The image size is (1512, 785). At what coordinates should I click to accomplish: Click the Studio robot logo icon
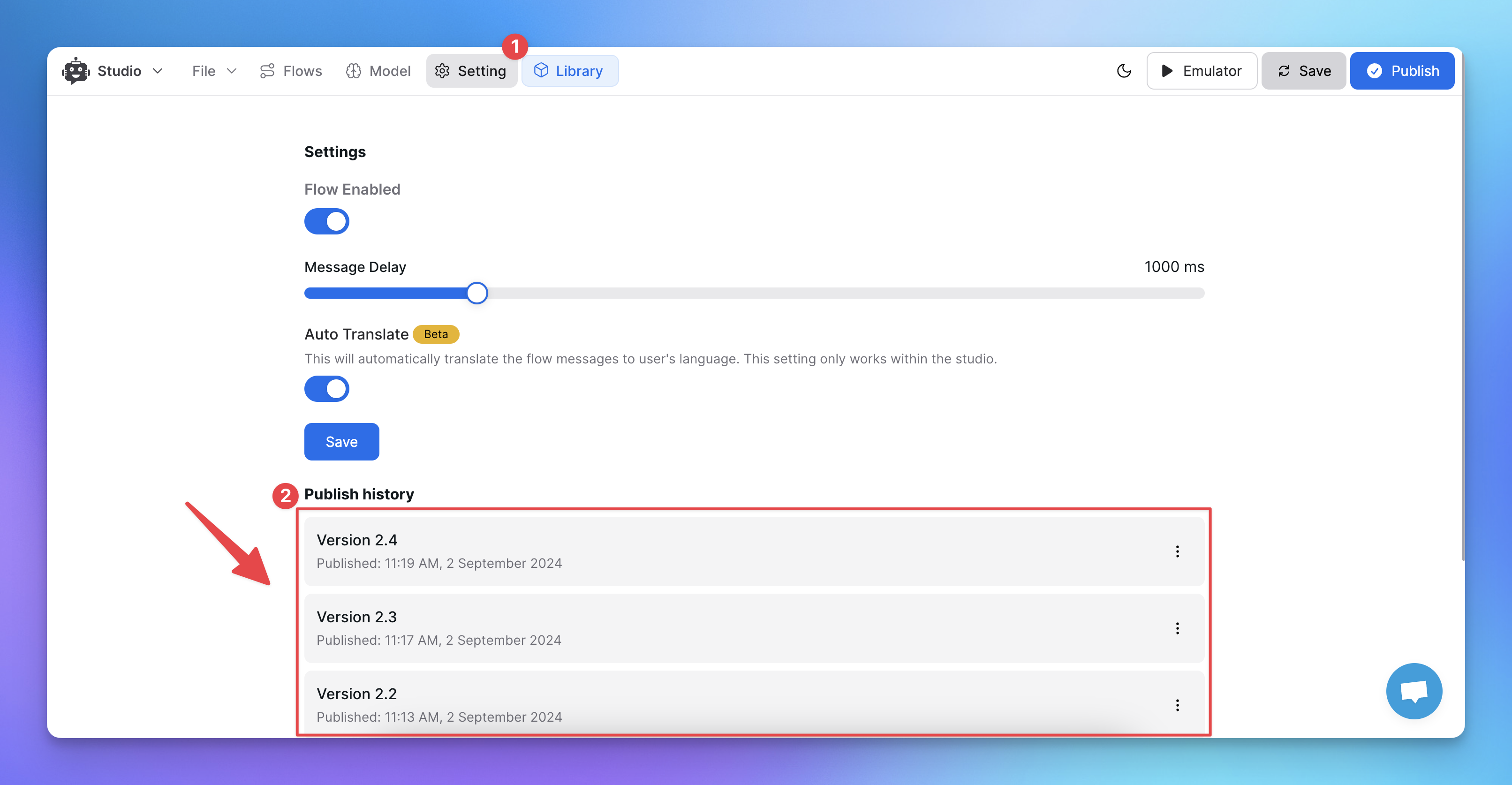(x=76, y=71)
